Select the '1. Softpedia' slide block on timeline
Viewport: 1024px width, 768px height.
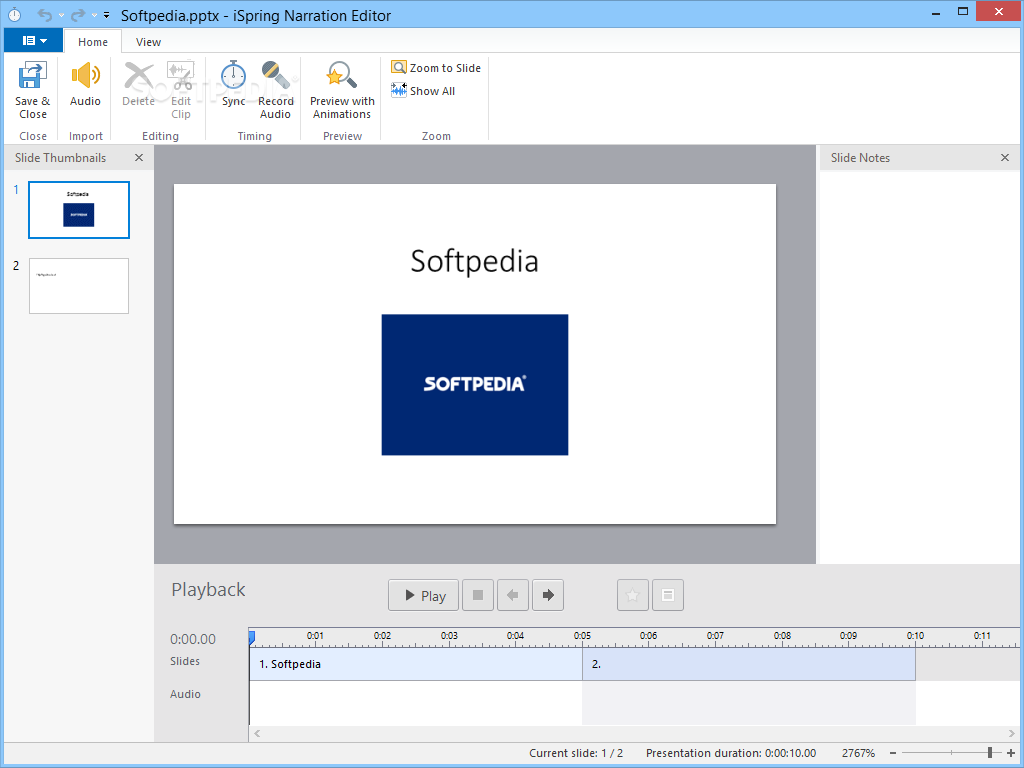(415, 664)
